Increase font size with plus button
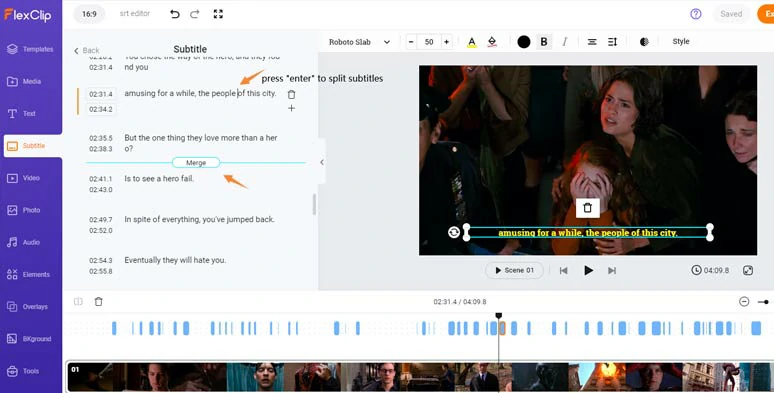 446,42
